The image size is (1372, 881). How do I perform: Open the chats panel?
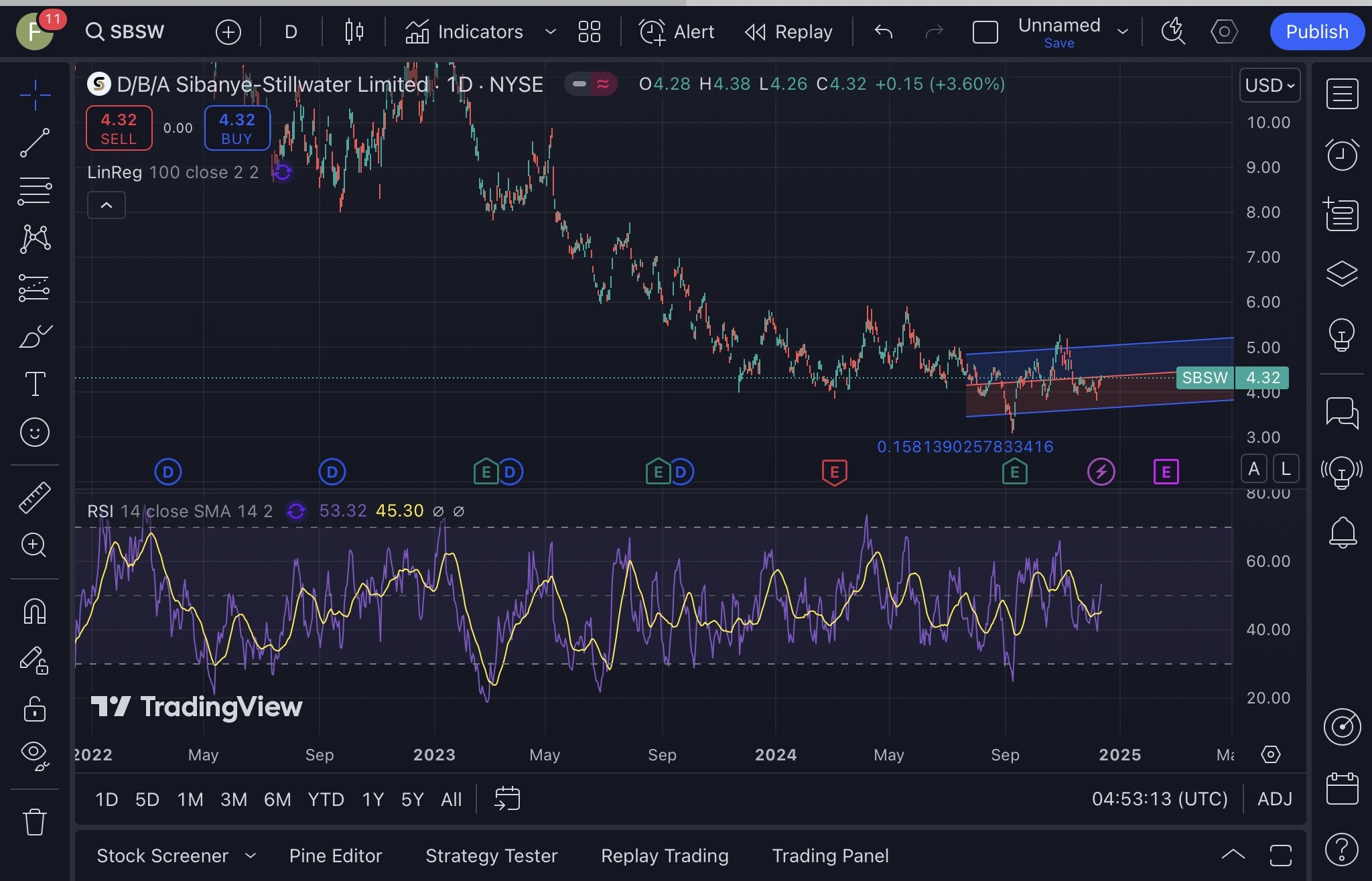pos(1343,413)
